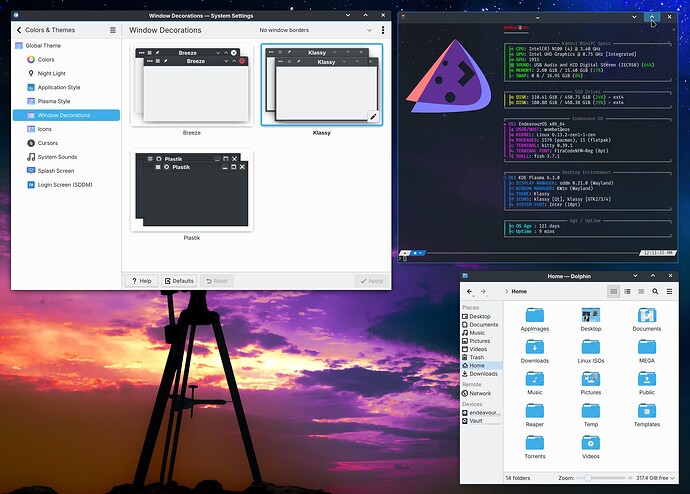The width and height of the screenshot is (690, 494).
Task: Switch Dolphin to icons view
Action: [613, 291]
